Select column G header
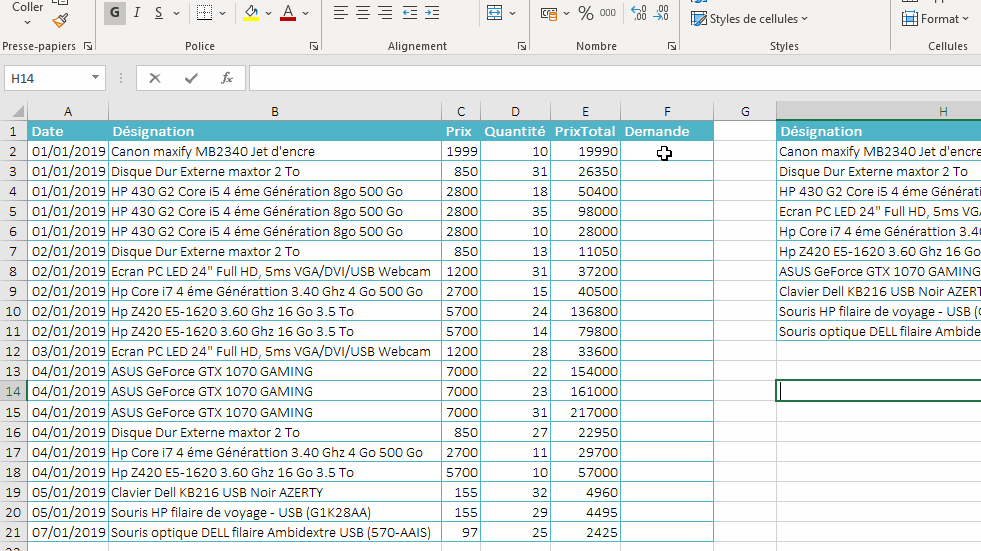981x551 pixels. tap(745, 111)
